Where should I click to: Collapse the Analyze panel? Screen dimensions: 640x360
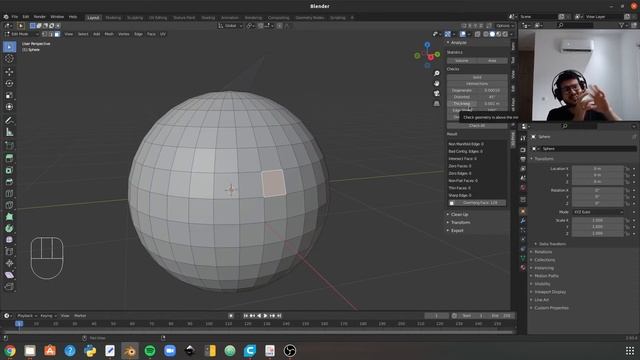[x=458, y=42]
